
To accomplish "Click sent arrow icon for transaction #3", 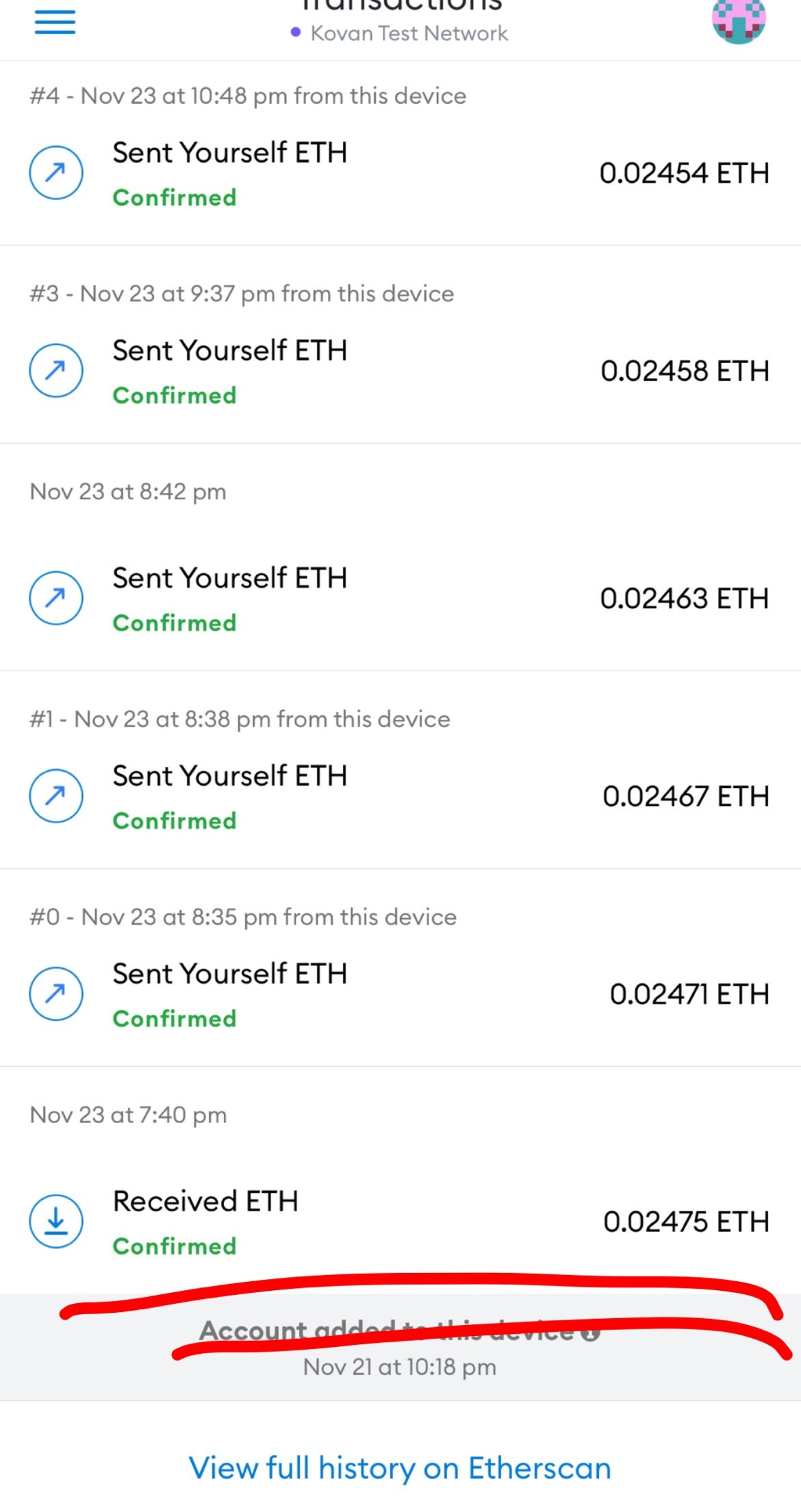I will click(56, 370).
